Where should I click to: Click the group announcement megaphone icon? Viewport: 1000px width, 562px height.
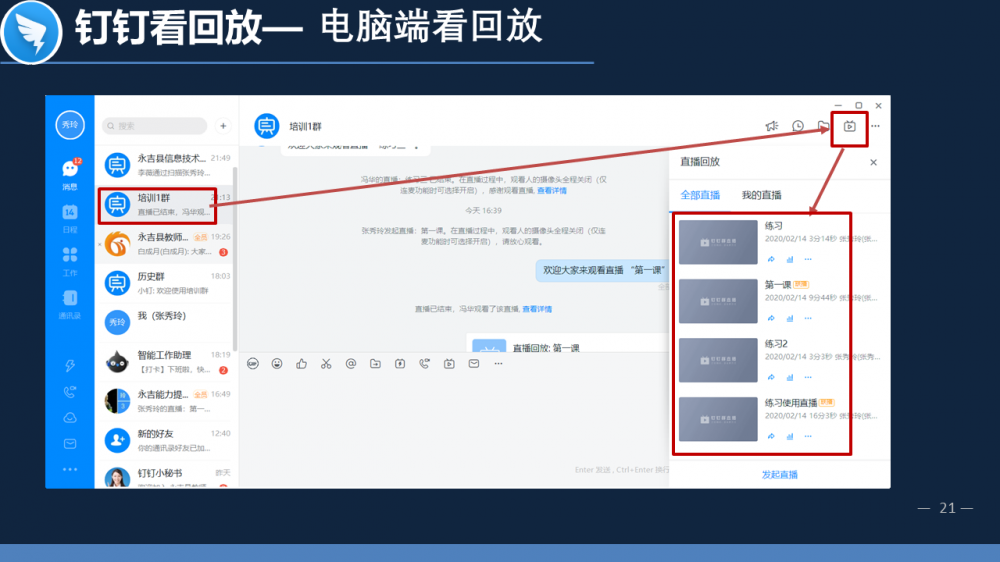pos(771,126)
